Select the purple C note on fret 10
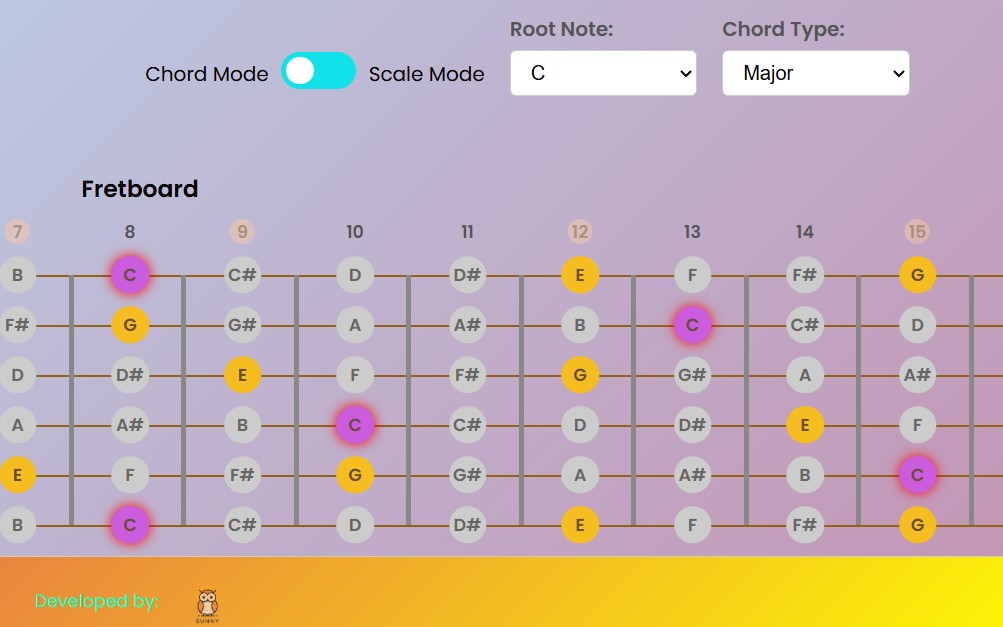 coord(355,426)
